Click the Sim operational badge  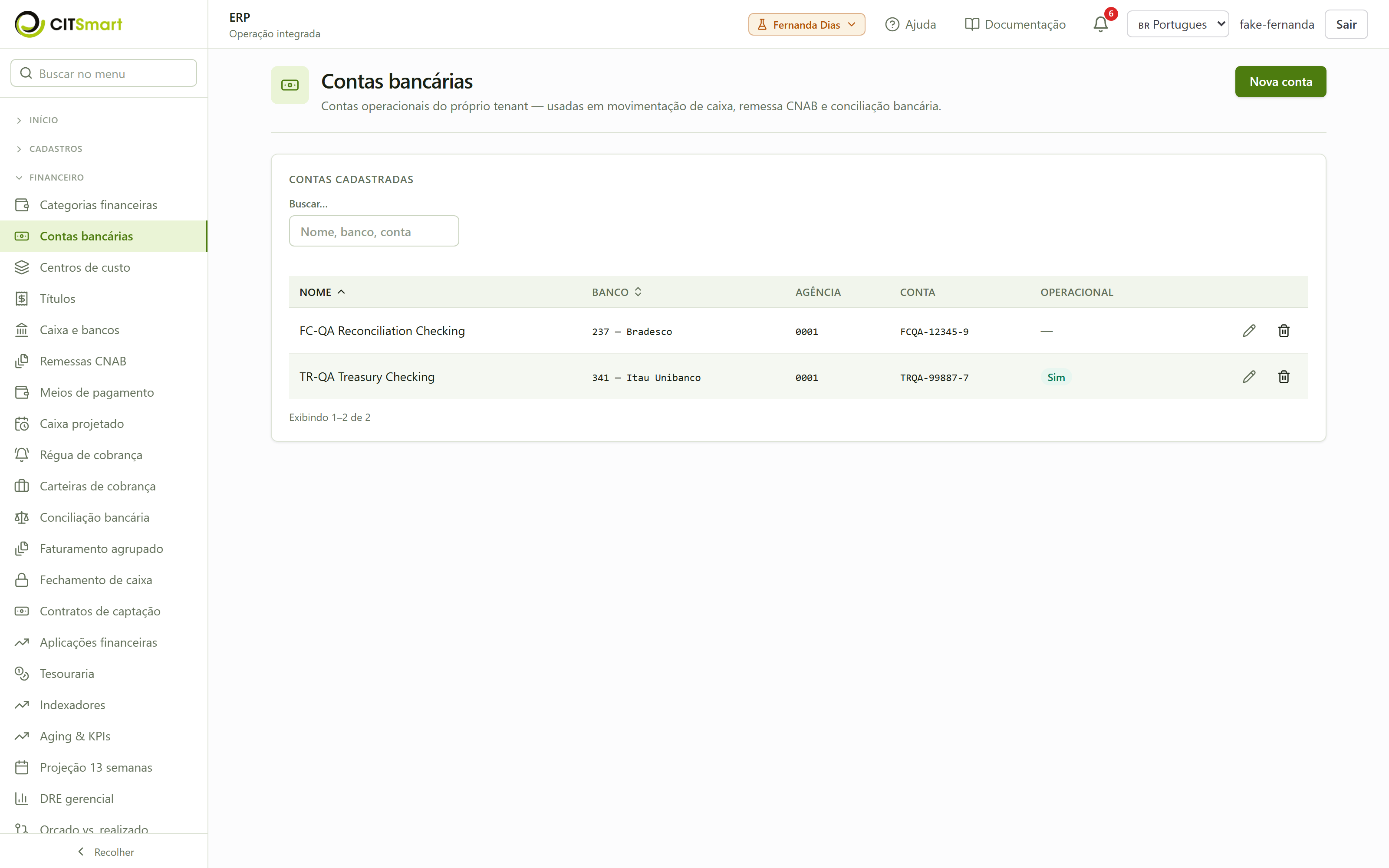pos(1056,377)
